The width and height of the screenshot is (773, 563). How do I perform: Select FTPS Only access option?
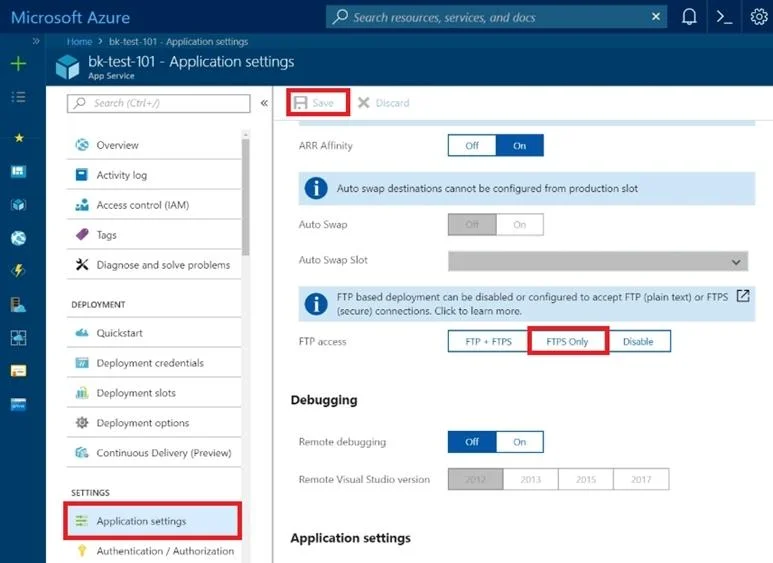pyautogui.click(x=567, y=341)
